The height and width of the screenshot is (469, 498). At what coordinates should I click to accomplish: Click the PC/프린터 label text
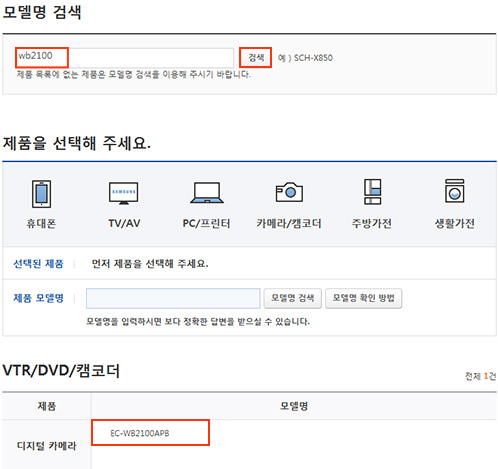coord(206,223)
